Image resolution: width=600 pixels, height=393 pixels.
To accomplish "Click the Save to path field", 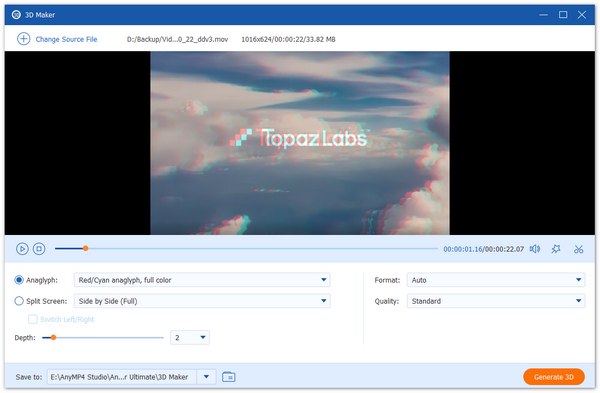I will point(122,377).
